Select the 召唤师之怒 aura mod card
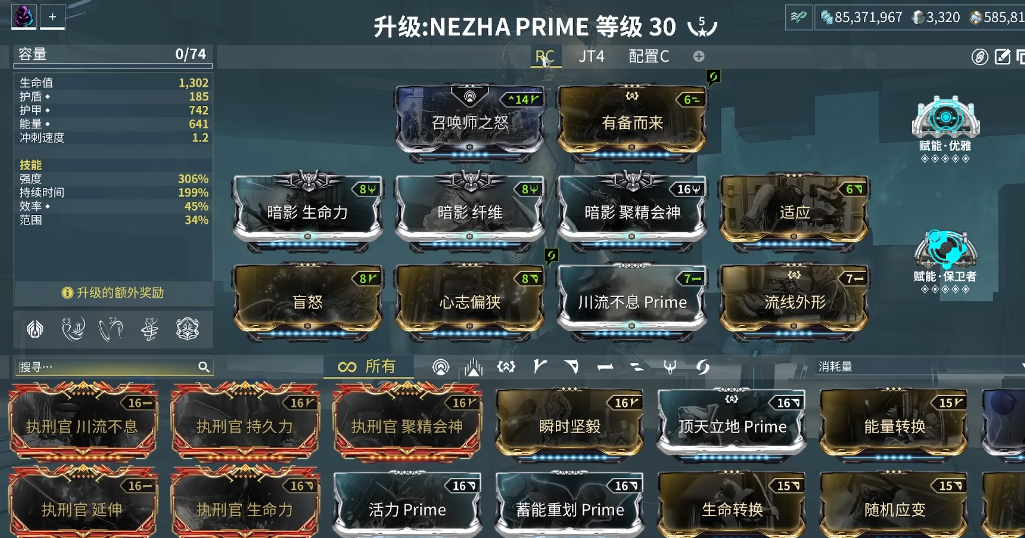The width and height of the screenshot is (1025, 538). (469, 122)
